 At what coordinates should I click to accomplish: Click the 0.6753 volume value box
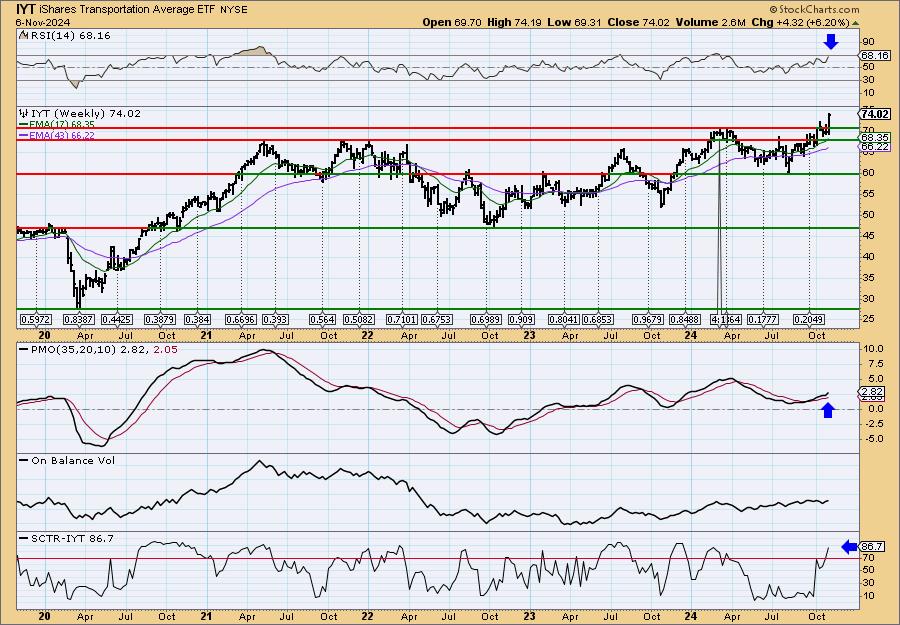tap(437, 319)
